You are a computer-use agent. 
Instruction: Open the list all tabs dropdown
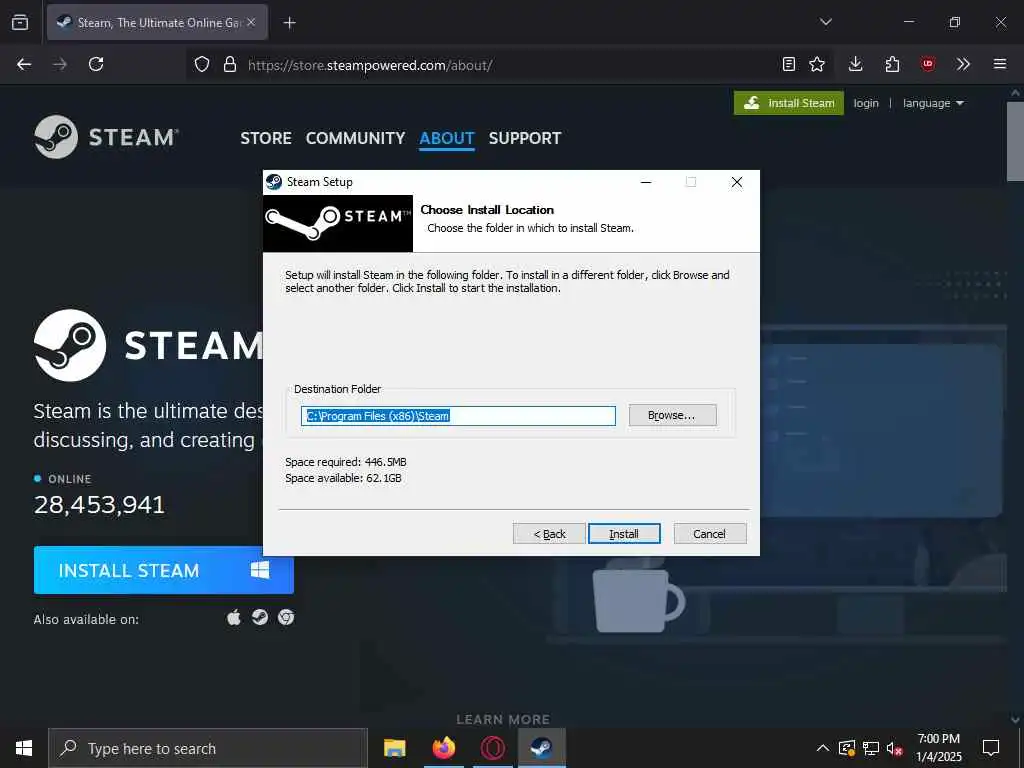tap(826, 22)
